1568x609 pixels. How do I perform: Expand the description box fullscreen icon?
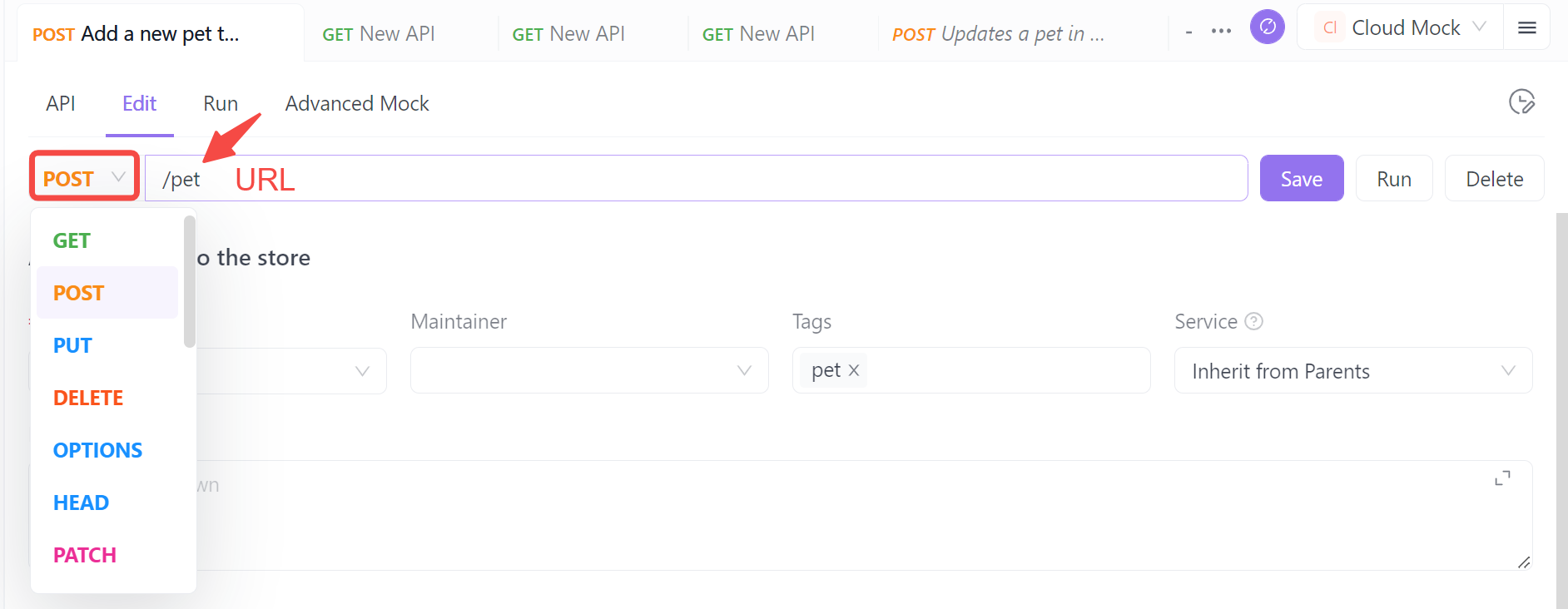[1502, 478]
